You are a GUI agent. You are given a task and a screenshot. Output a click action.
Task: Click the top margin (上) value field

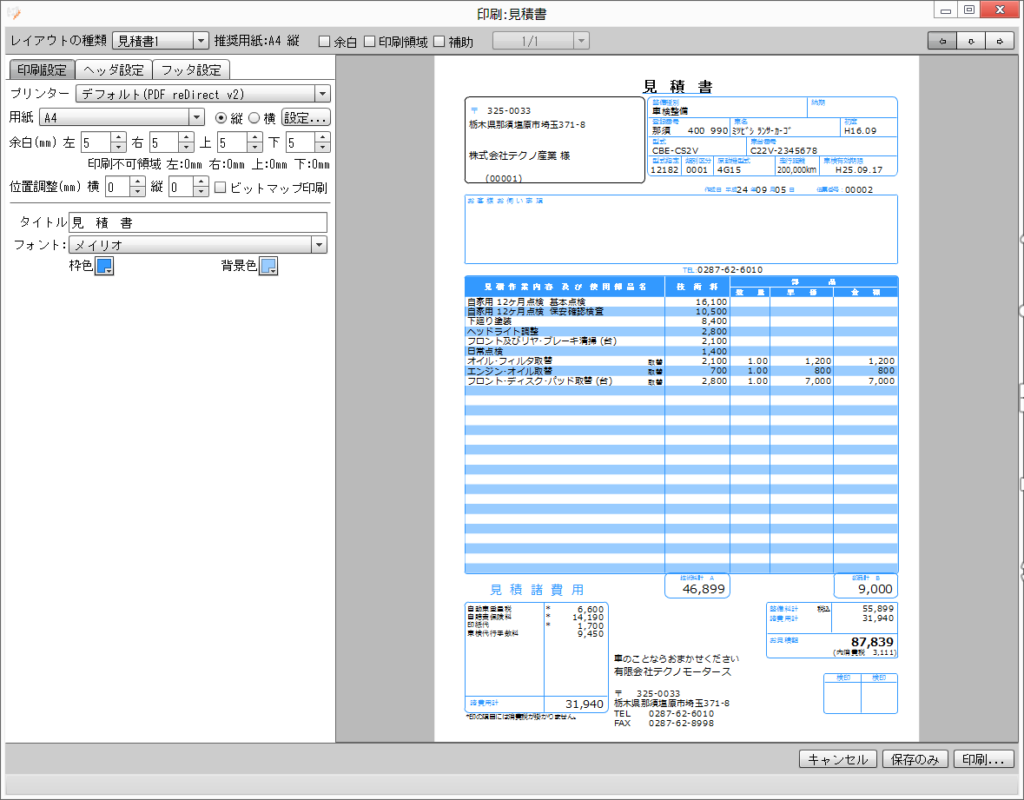pos(232,142)
